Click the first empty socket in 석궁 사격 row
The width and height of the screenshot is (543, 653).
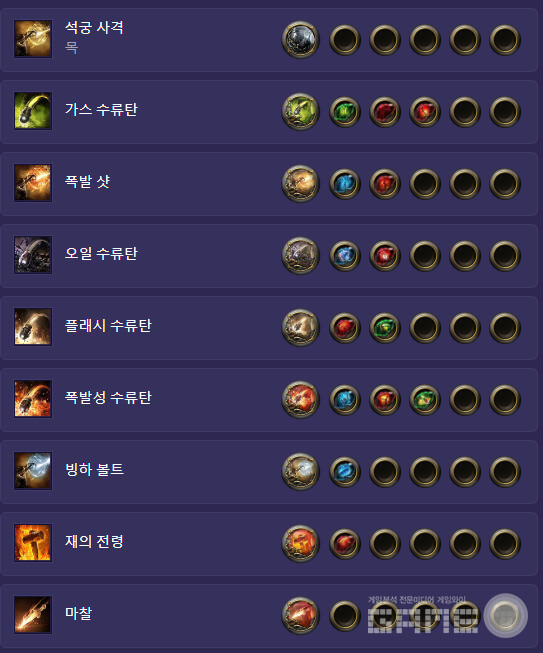click(x=345, y=40)
